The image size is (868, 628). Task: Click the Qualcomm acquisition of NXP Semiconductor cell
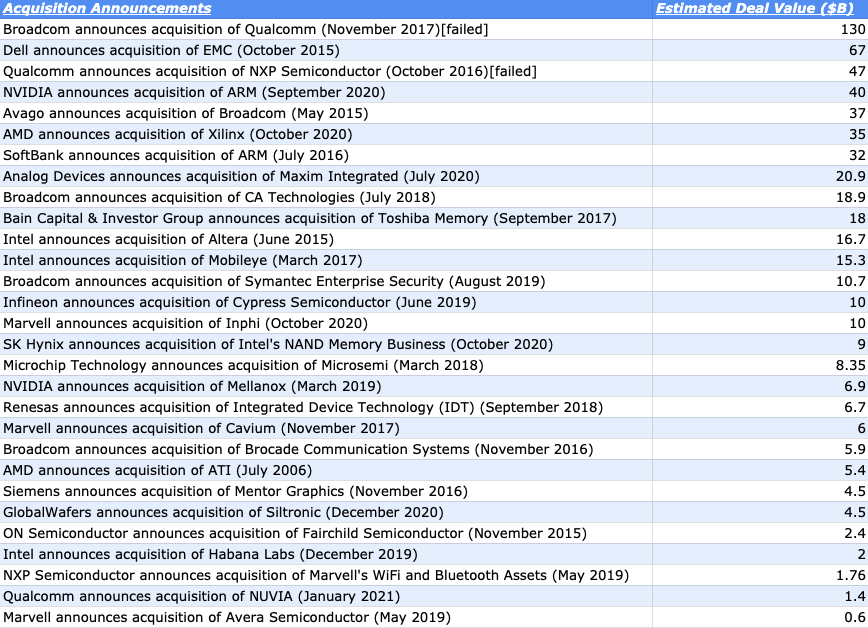pyautogui.click(x=326, y=71)
